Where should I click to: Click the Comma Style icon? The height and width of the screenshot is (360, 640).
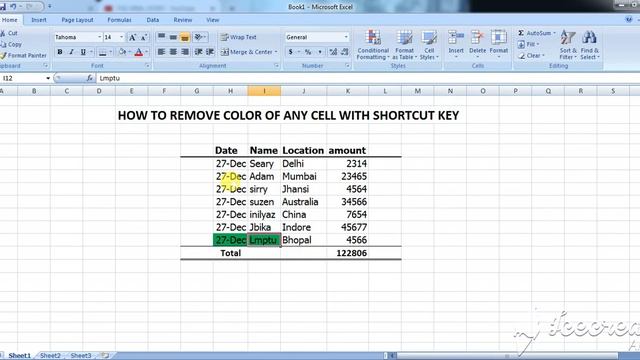pos(320,52)
